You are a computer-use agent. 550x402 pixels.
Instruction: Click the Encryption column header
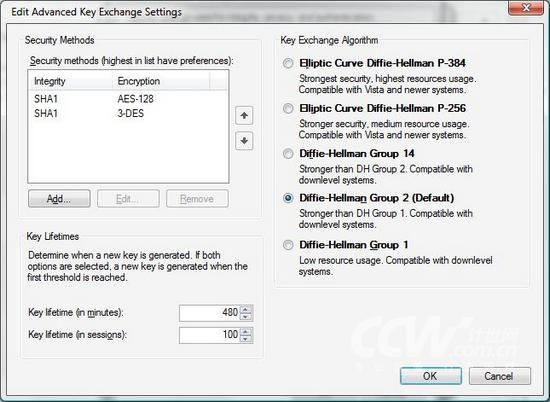click(161, 81)
